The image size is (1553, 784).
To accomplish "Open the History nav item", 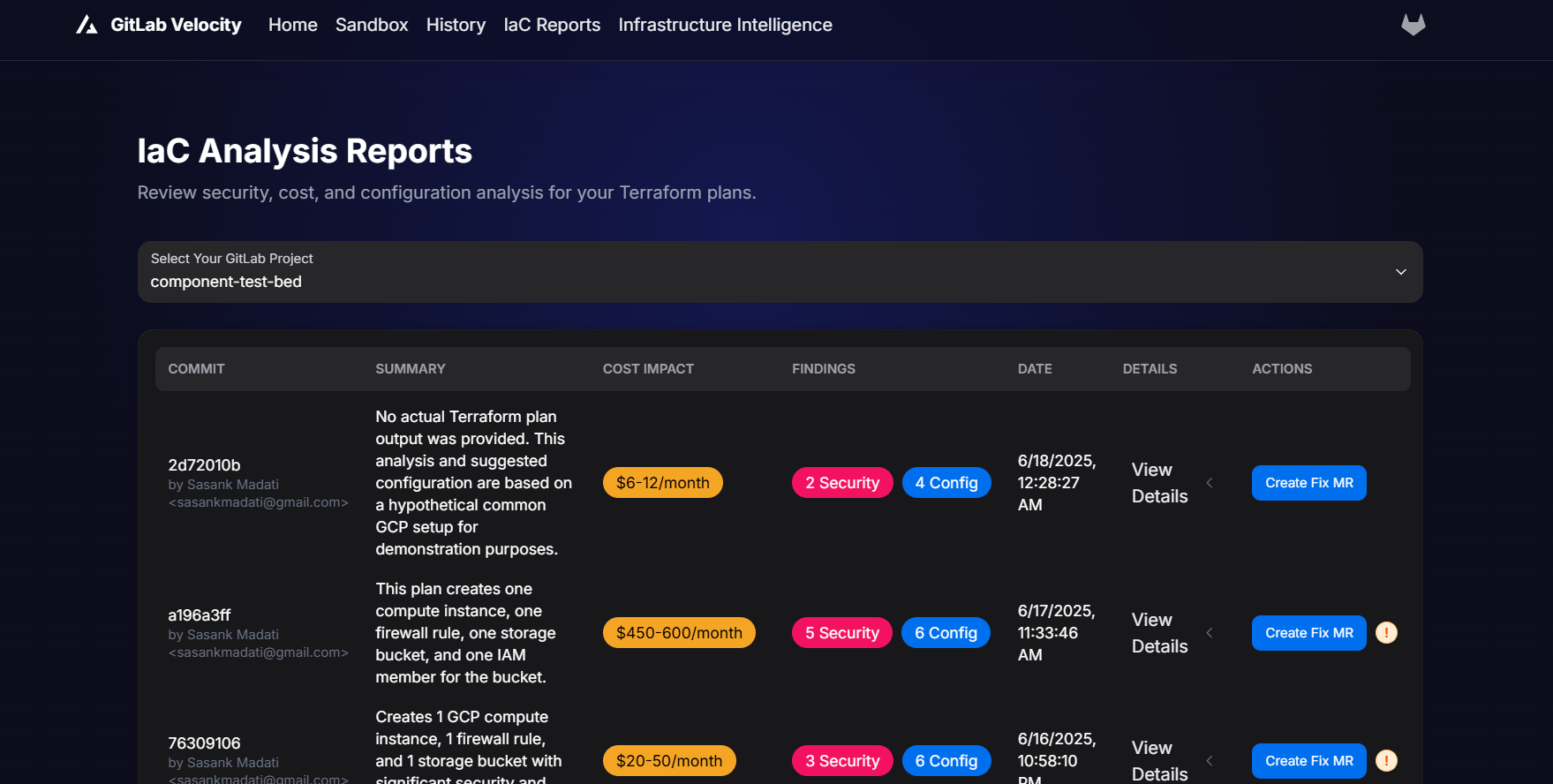I will tap(456, 25).
